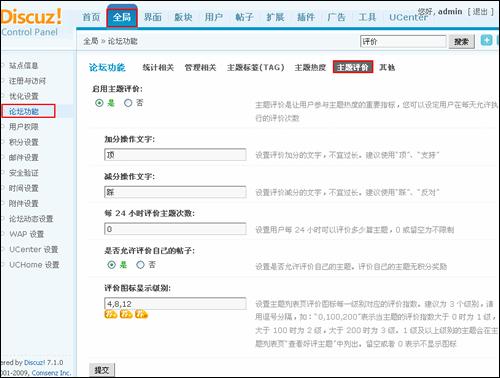Click the 评价图标显示级别 field with 4,8,12
The height and width of the screenshot is (378, 500).
point(175,304)
